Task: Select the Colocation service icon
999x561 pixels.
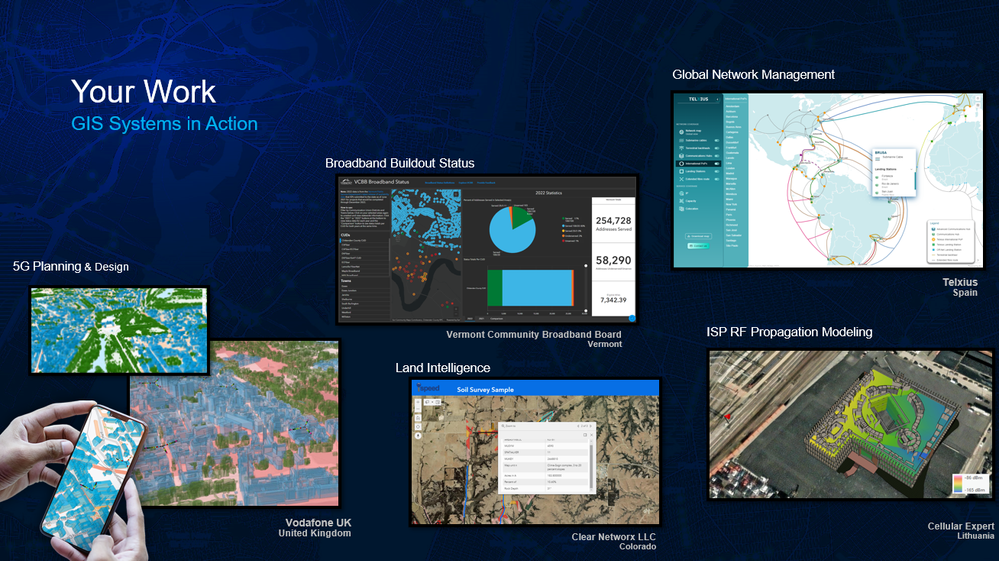Action: click(x=681, y=209)
